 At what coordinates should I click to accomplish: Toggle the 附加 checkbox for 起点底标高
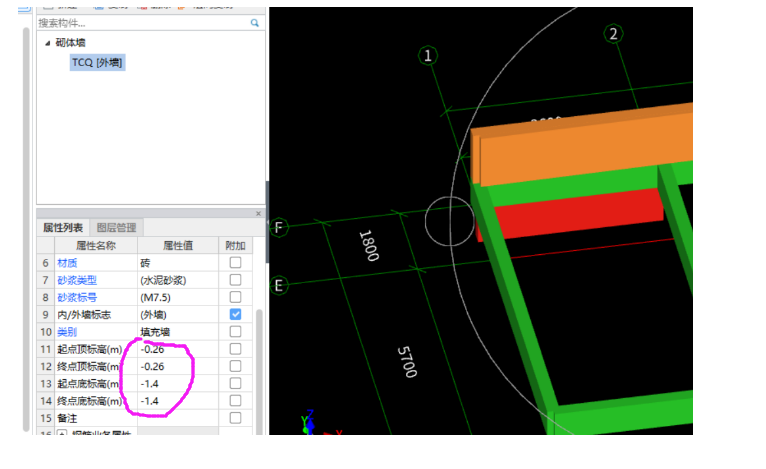point(235,383)
